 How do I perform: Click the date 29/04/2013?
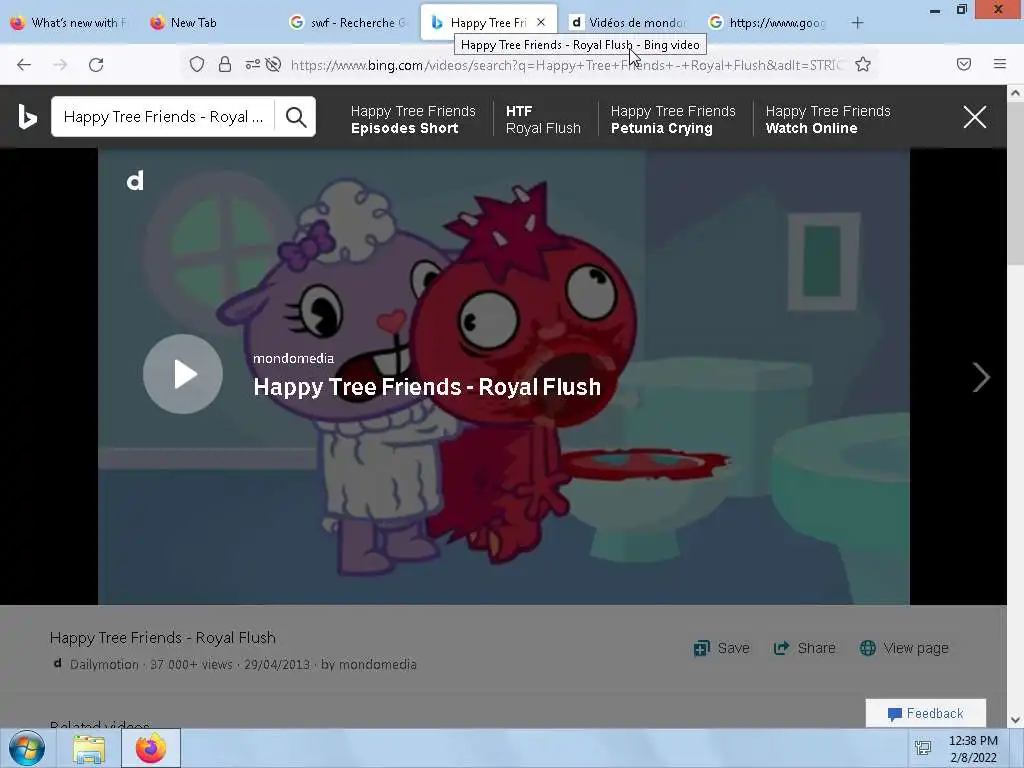277,664
